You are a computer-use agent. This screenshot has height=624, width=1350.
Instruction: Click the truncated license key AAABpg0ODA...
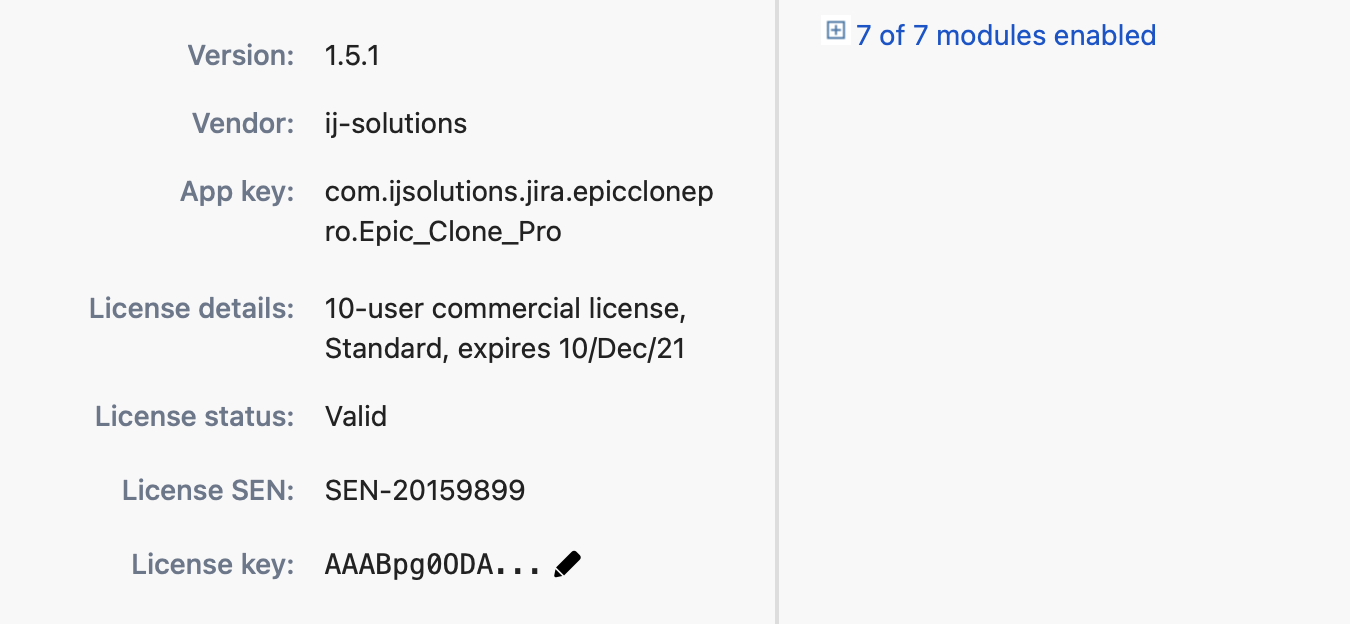click(433, 565)
